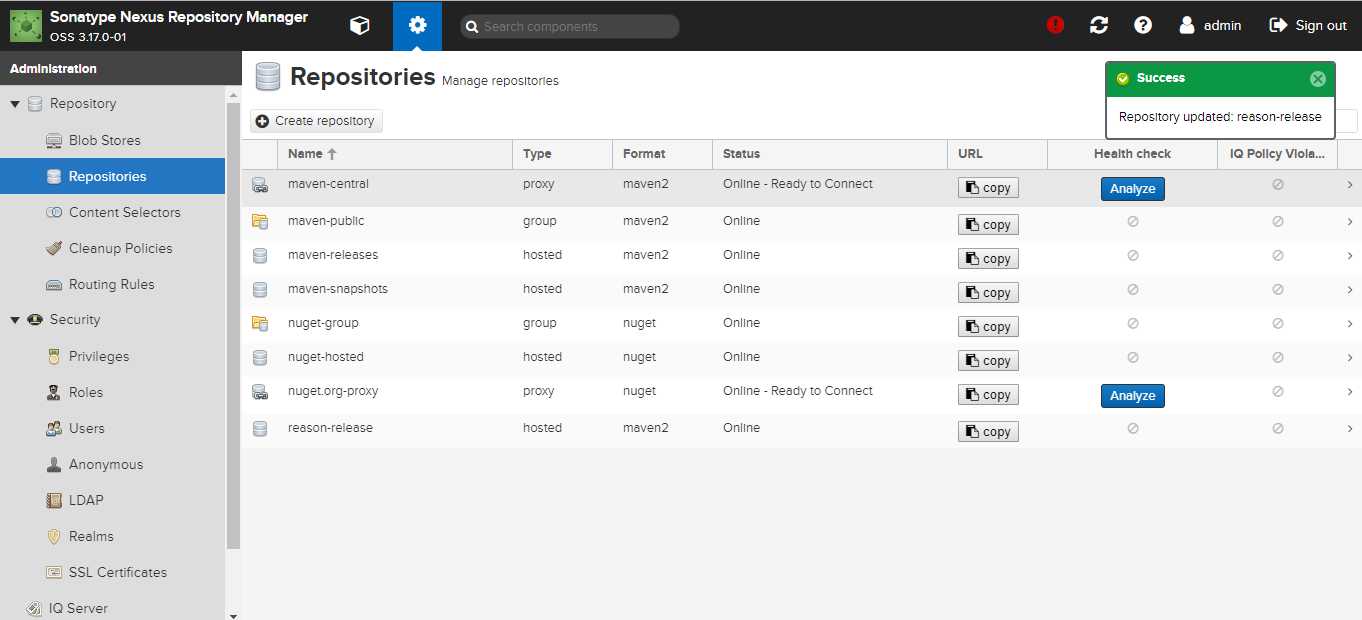
Task: Open nuget-hosted row chevron
Action: point(1349,358)
